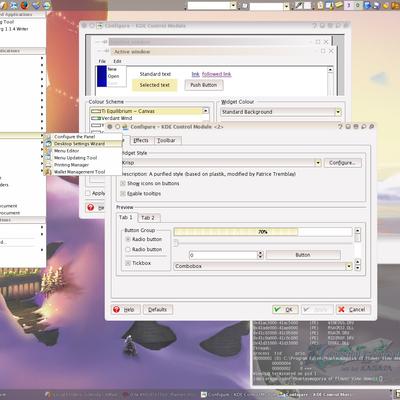Open the Standard Background widget colour dropdown

(281, 112)
